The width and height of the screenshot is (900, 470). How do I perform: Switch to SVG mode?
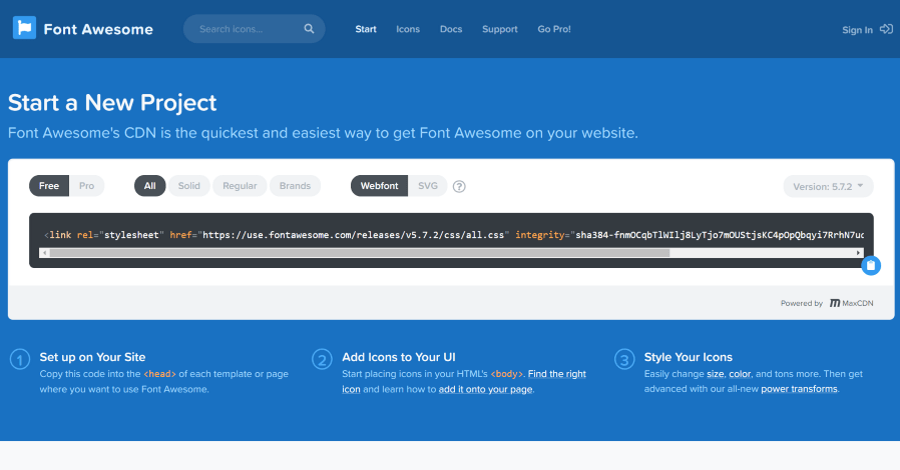(x=428, y=186)
